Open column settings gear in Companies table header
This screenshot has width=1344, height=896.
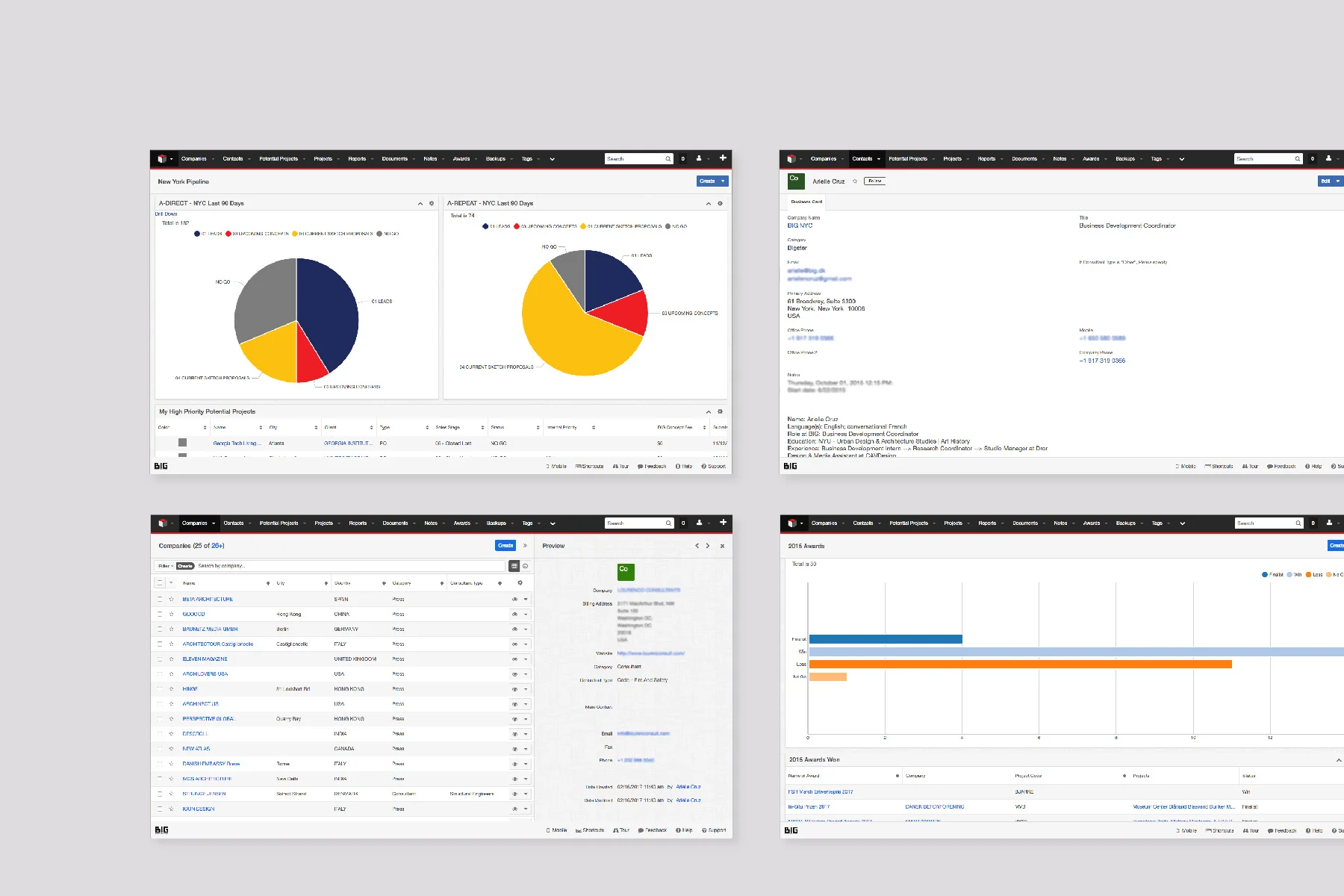click(520, 583)
